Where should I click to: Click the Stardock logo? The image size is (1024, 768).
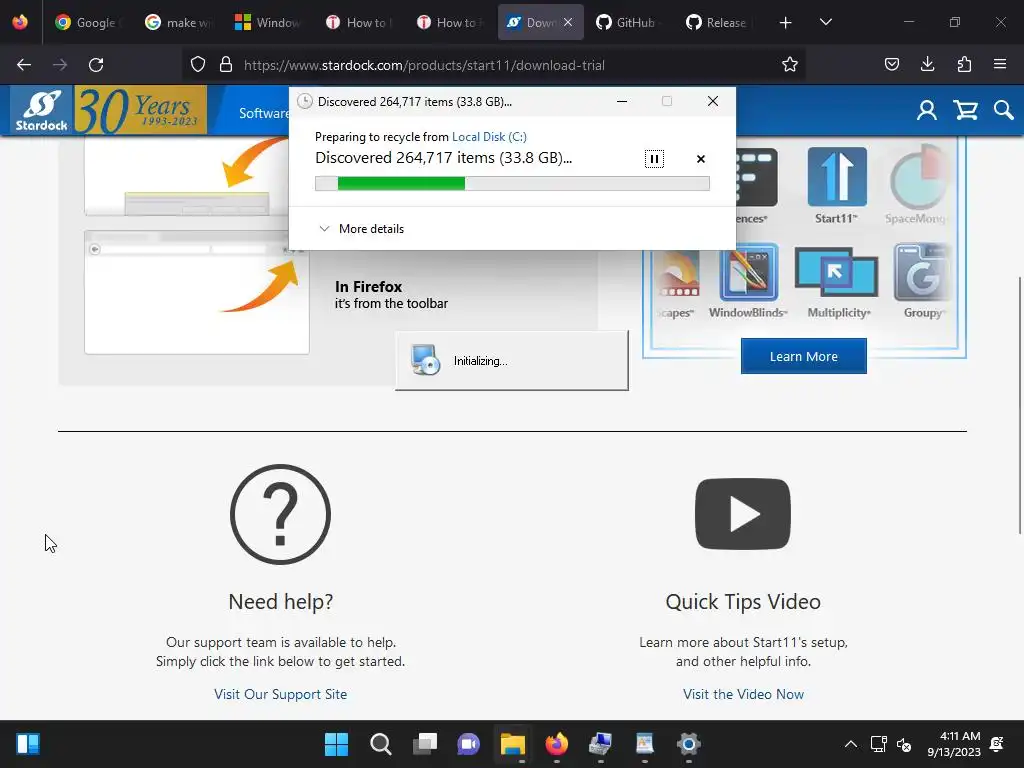(41, 110)
